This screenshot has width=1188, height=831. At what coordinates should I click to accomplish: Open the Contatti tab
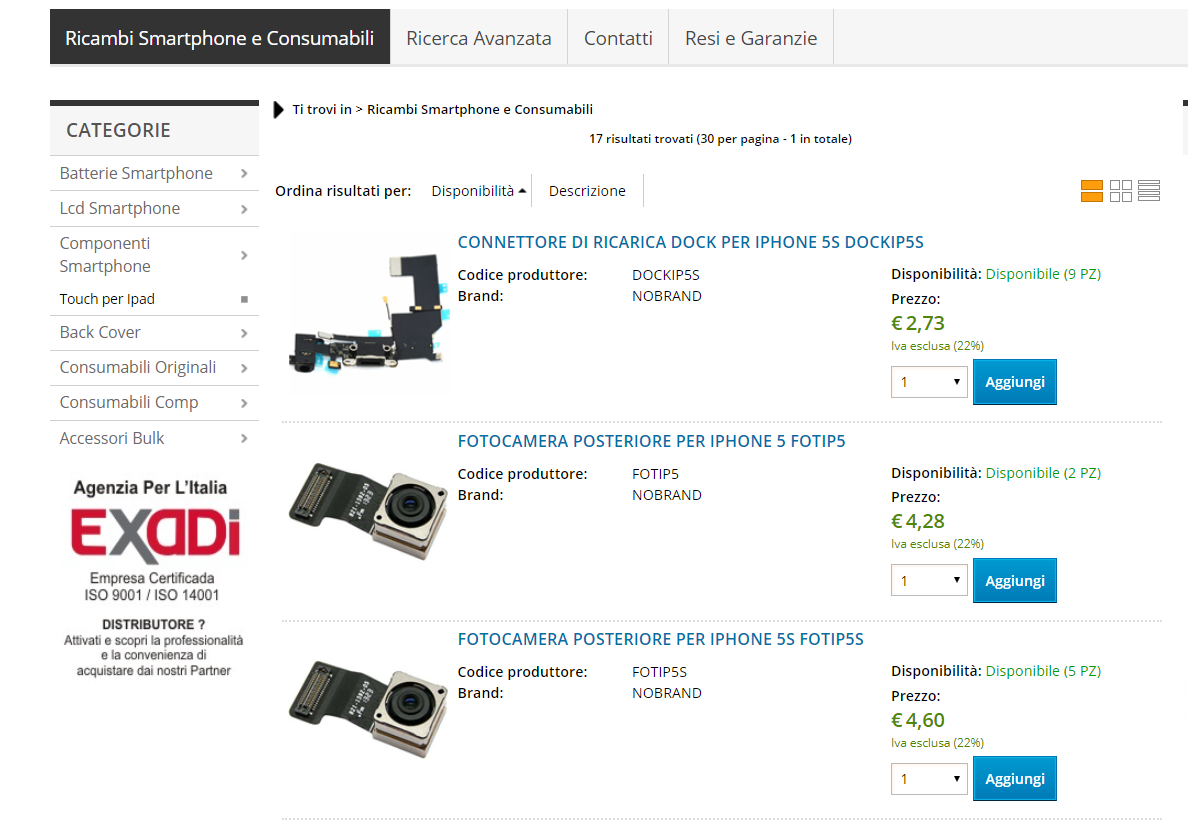click(618, 38)
